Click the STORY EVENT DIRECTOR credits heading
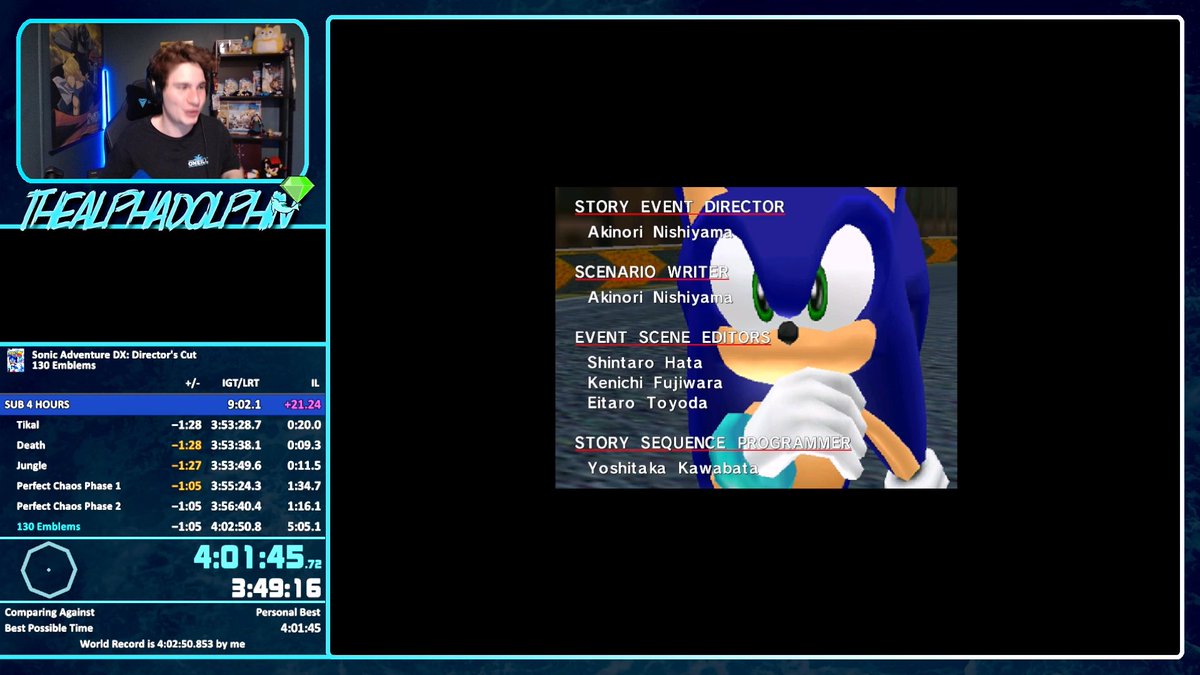Screen dimensions: 1200x675 [679, 207]
